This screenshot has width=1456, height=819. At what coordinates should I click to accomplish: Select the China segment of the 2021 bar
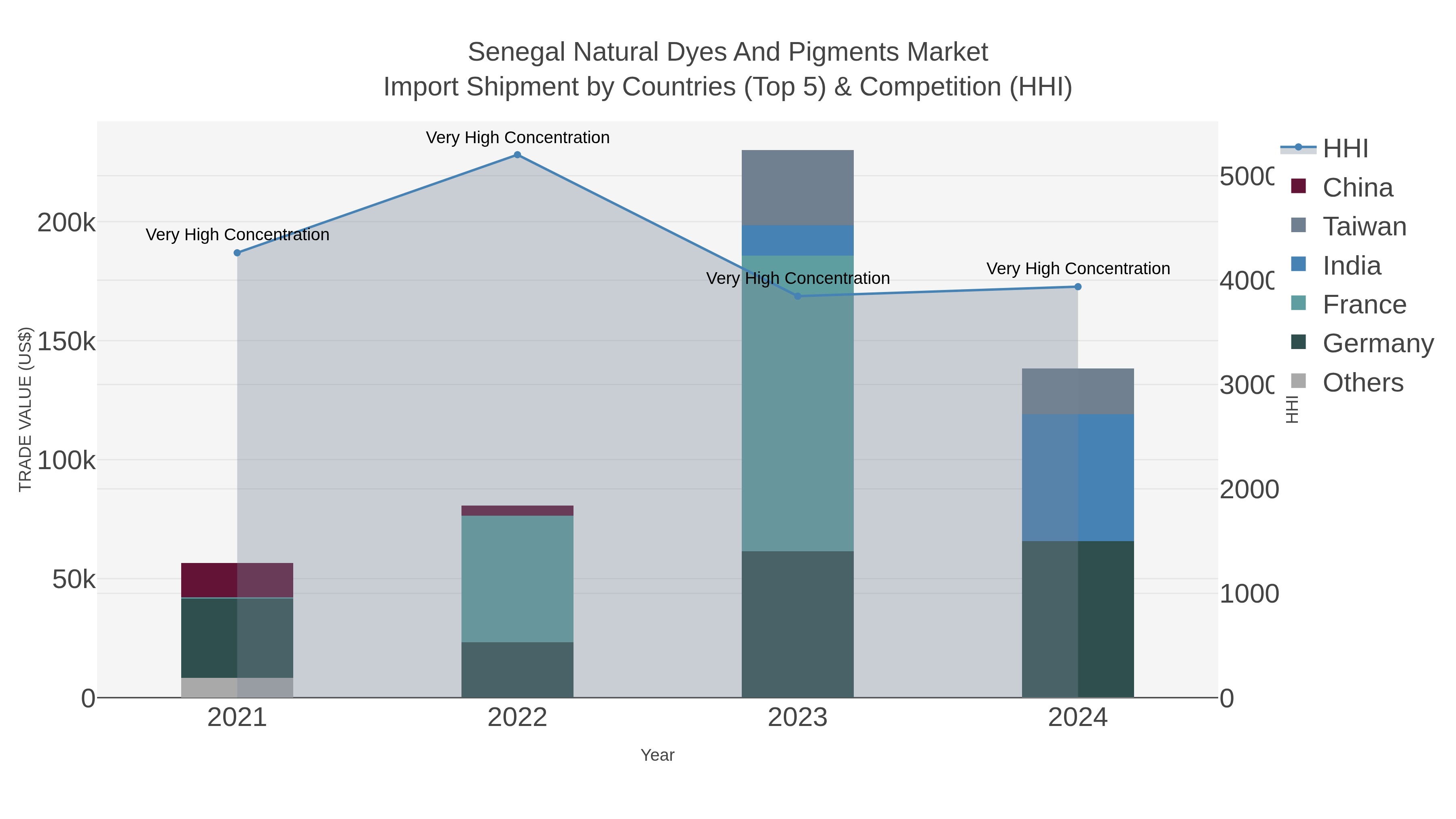tap(237, 580)
